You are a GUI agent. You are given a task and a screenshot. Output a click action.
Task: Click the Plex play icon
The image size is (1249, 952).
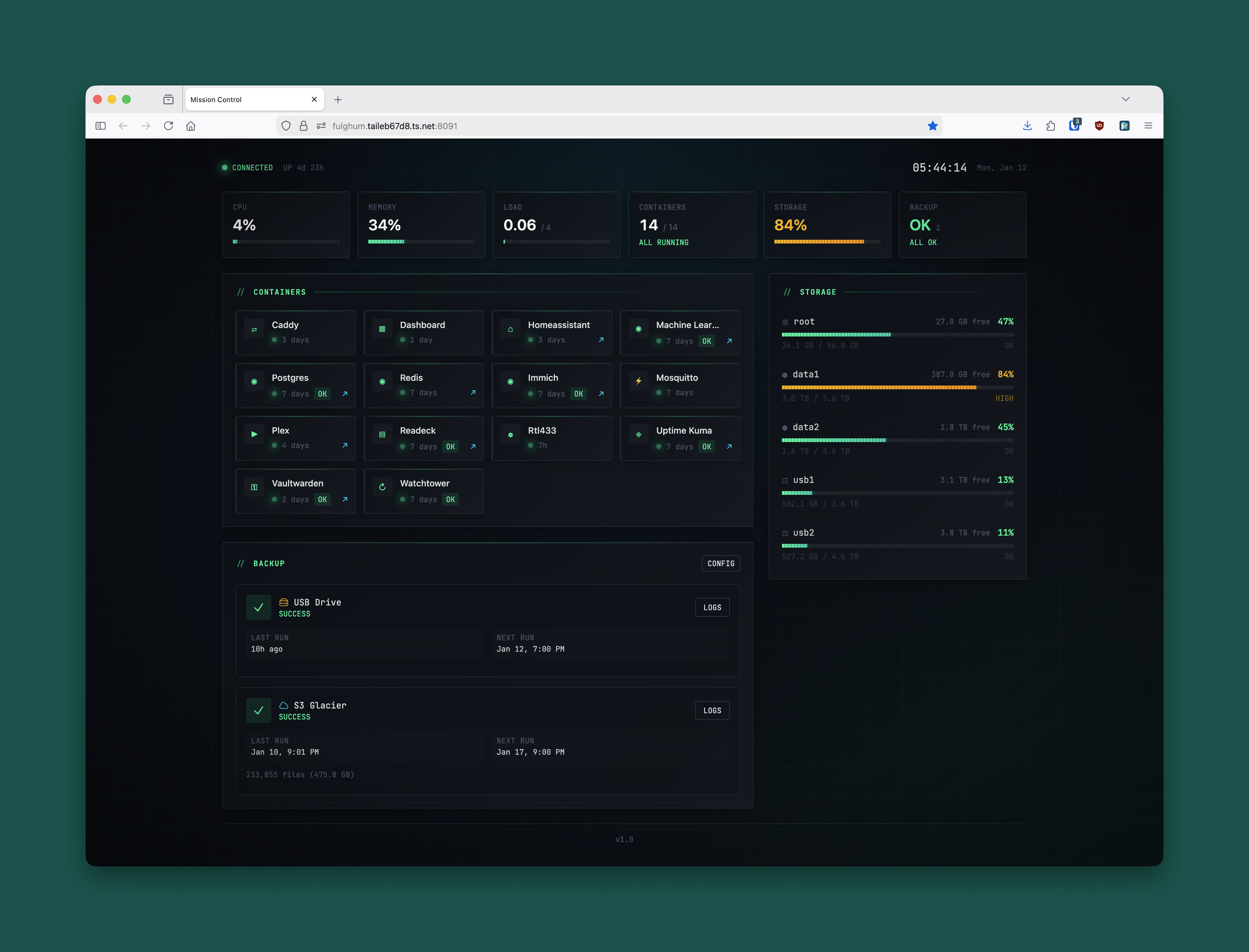coord(254,434)
